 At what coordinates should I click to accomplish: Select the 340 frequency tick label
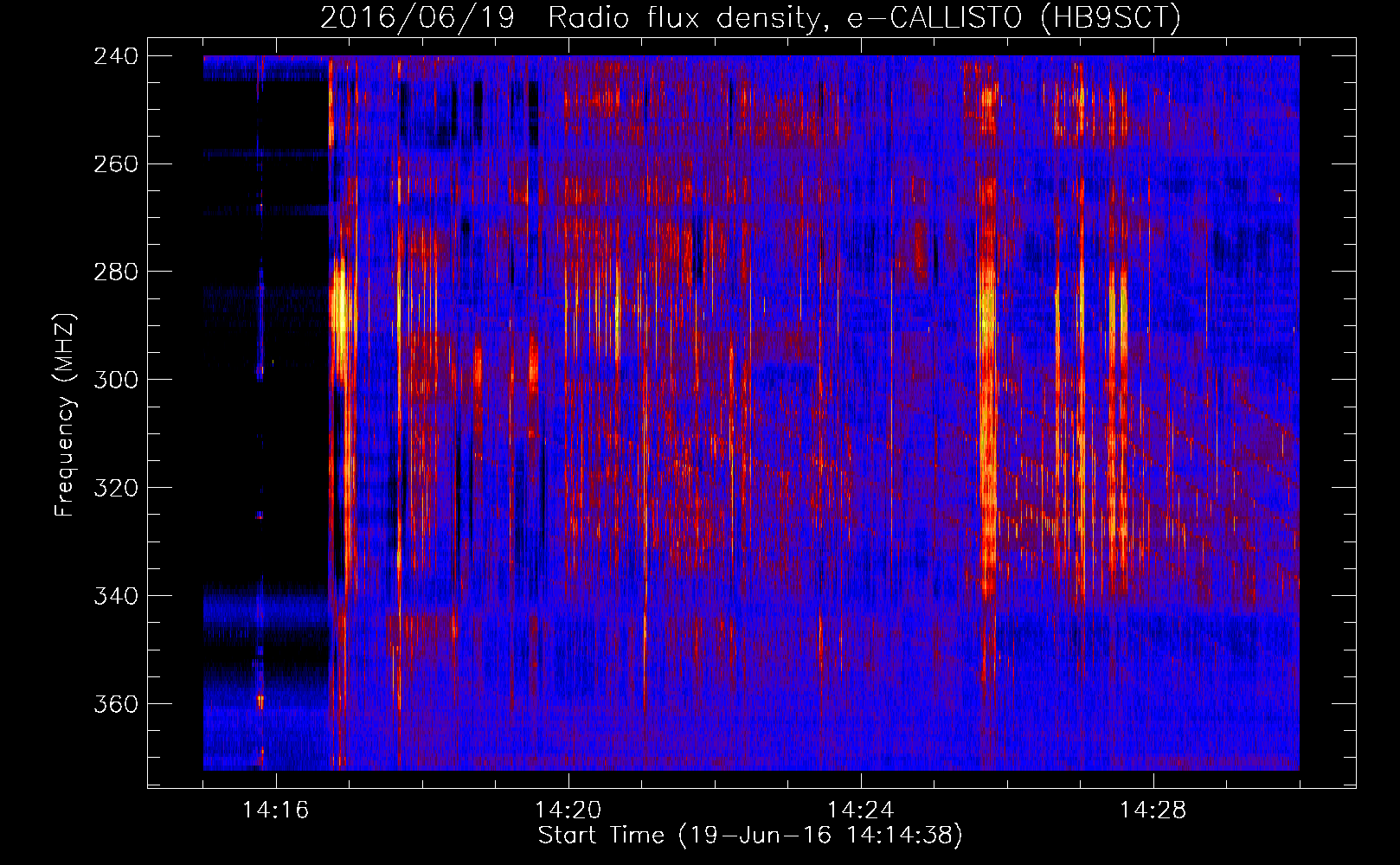pos(116,597)
